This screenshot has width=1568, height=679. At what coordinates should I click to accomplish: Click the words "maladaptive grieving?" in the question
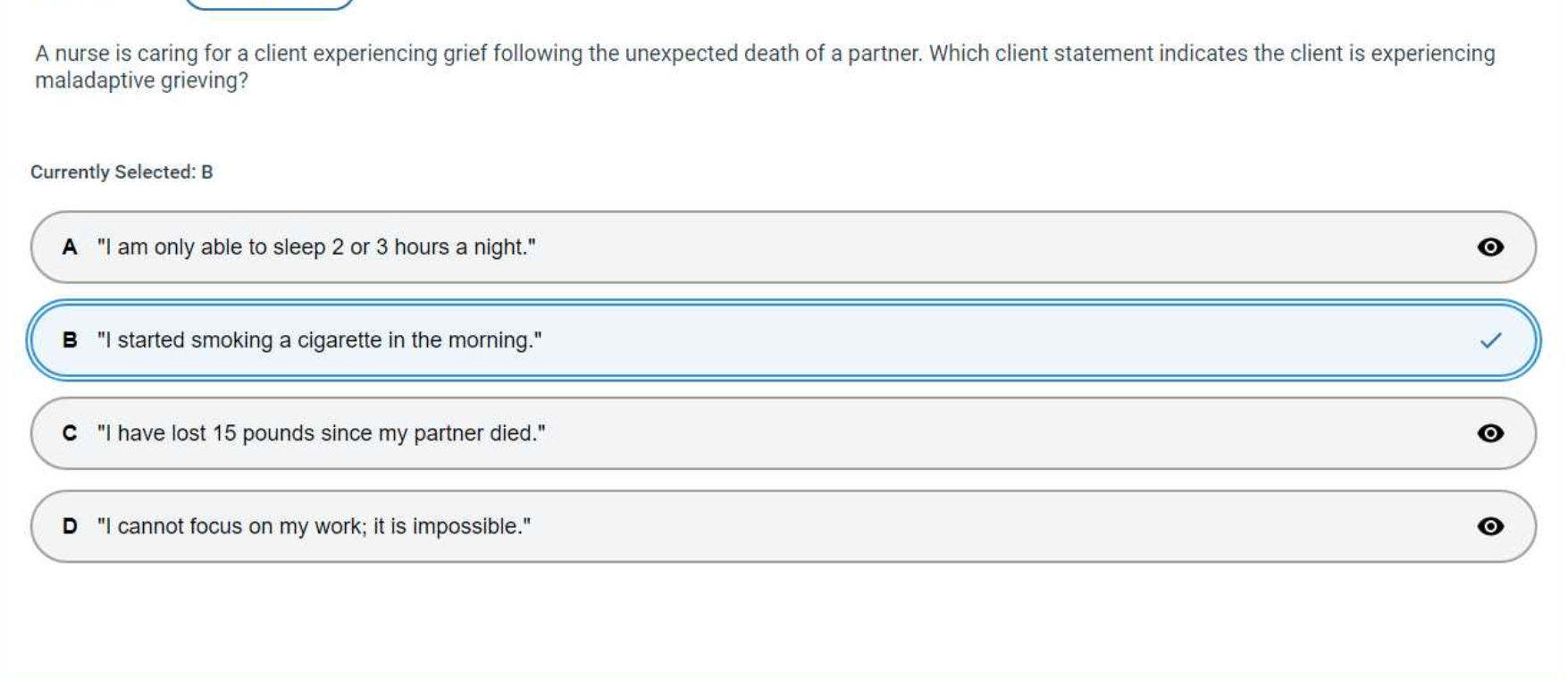click(x=141, y=80)
